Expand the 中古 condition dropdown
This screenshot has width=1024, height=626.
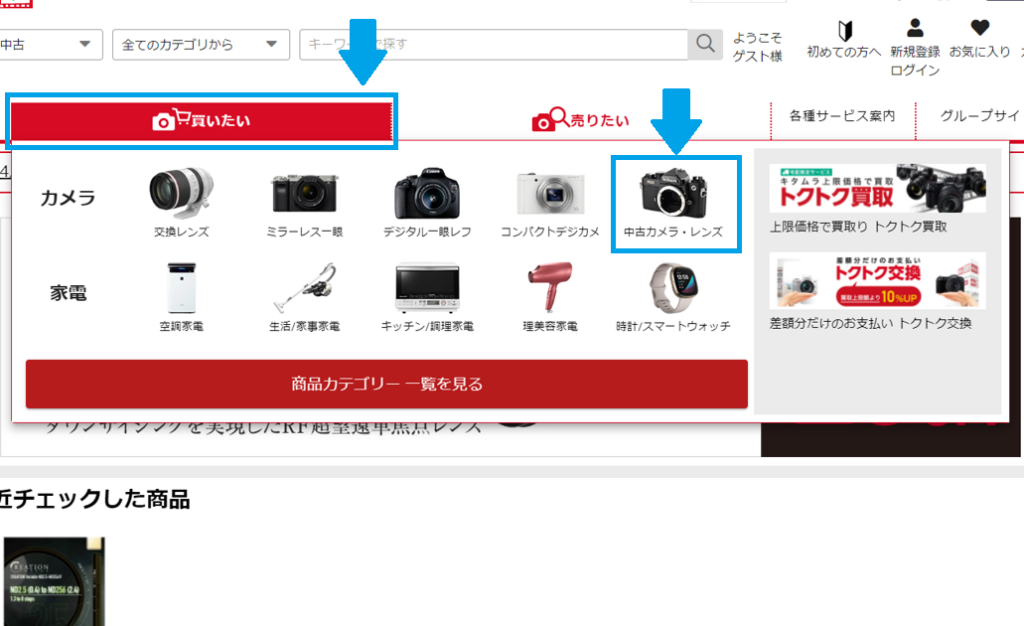(50, 44)
